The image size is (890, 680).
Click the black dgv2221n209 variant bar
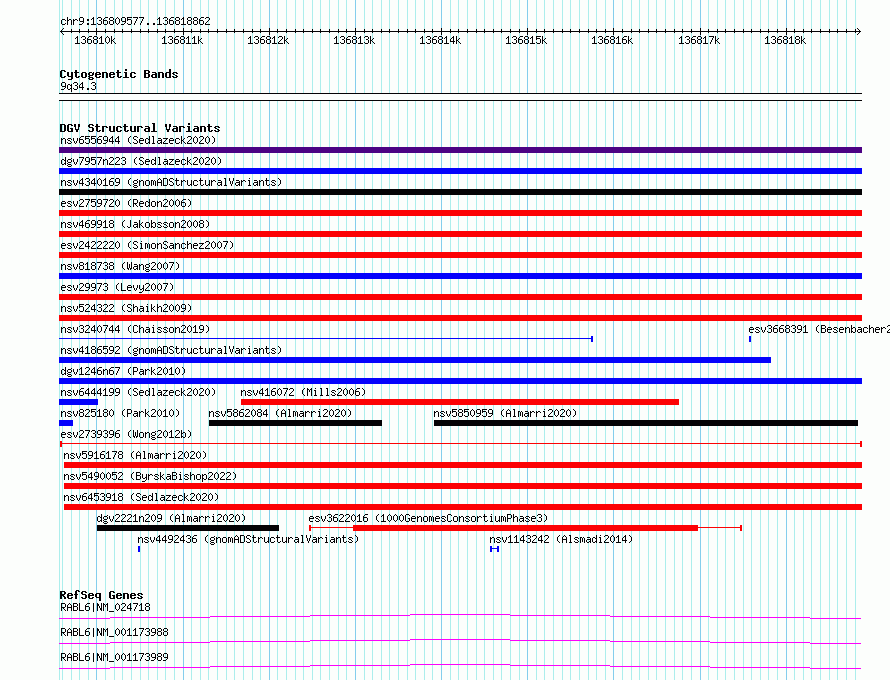point(188,528)
